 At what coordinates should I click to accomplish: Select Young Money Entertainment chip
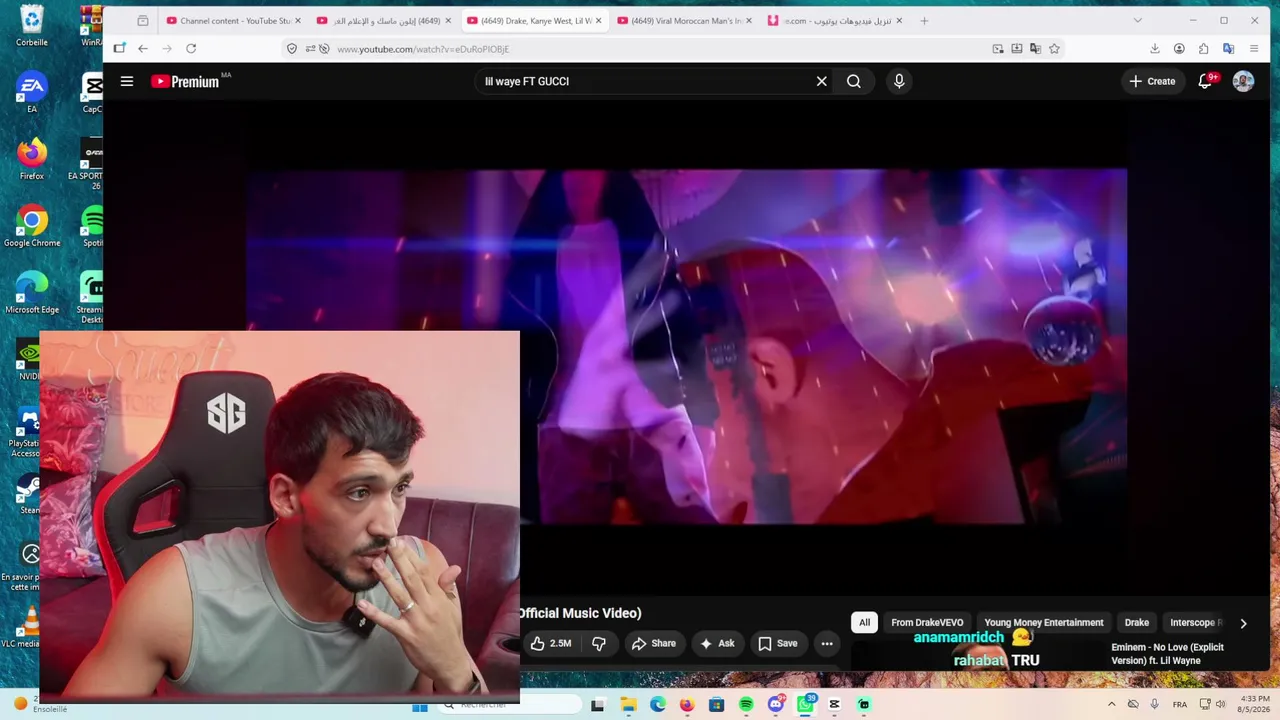1044,622
